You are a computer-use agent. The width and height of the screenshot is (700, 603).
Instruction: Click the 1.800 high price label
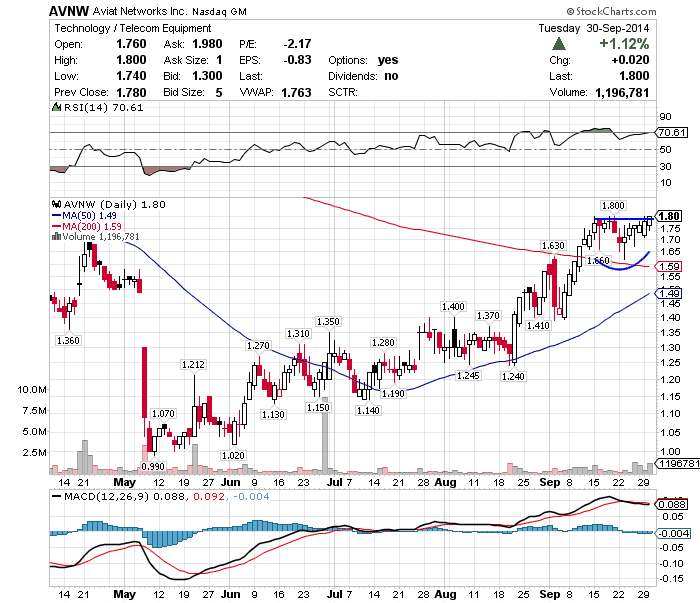point(613,206)
